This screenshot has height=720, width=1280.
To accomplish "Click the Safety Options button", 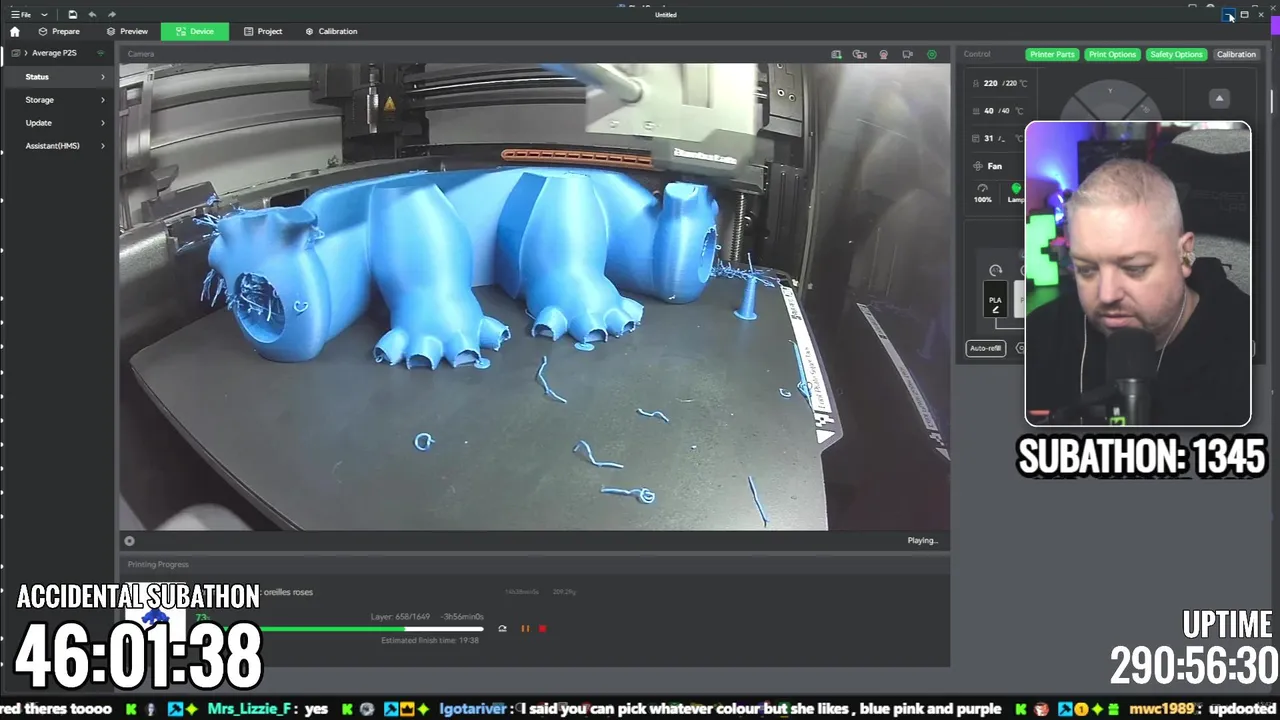I will (1176, 54).
